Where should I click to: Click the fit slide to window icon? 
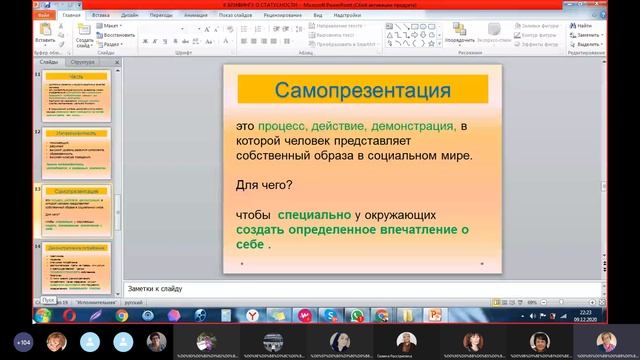pos(602,302)
